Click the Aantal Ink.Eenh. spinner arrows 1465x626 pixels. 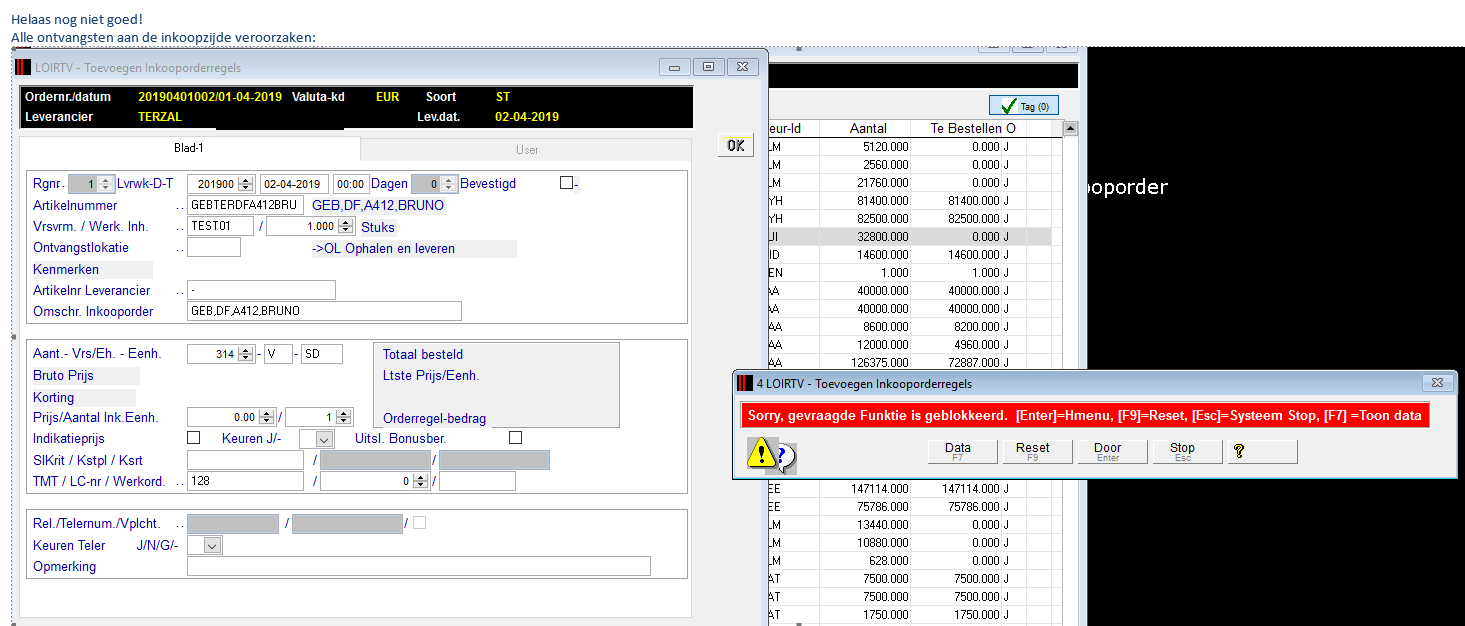coord(346,417)
